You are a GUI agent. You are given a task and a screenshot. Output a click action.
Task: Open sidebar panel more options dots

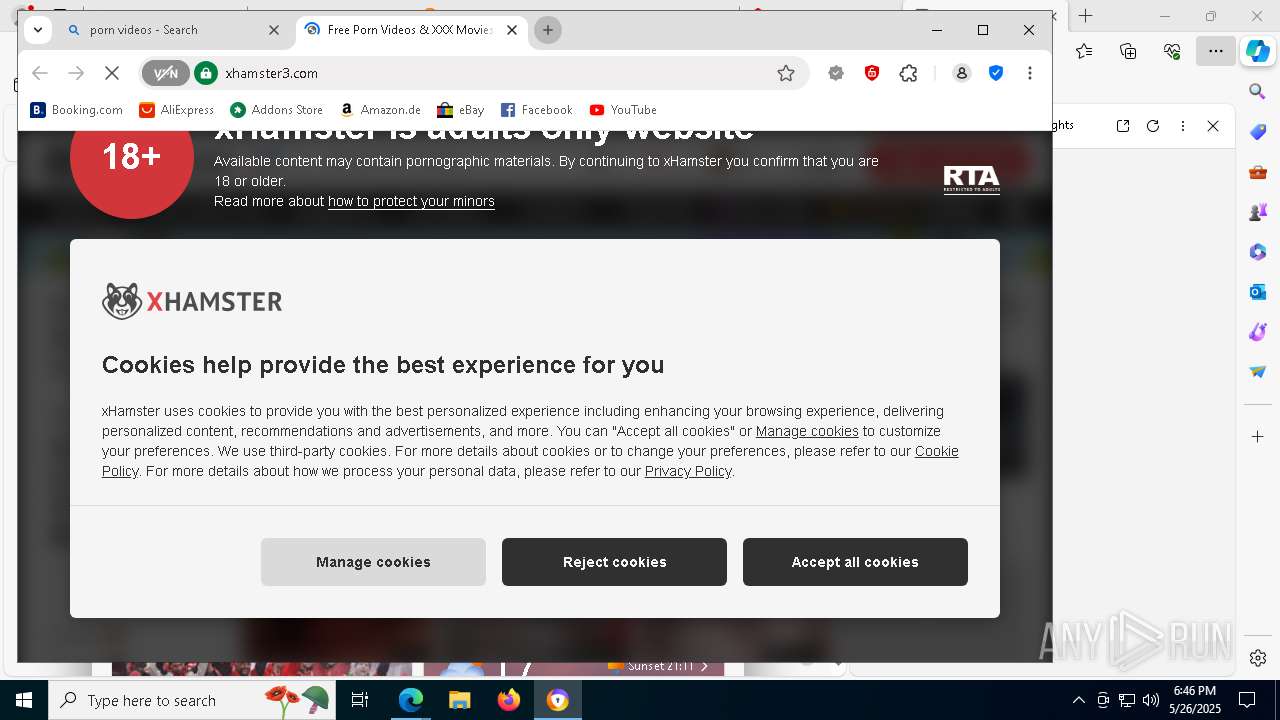point(1183,126)
